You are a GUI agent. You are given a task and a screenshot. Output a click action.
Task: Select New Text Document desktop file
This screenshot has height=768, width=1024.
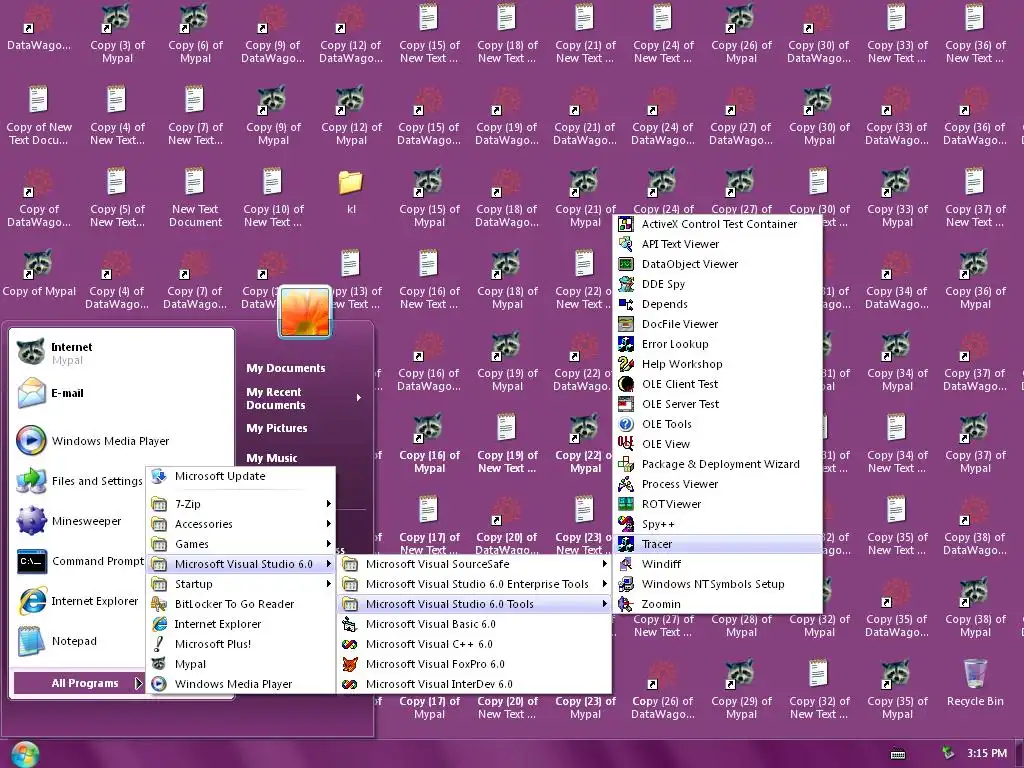pos(195,198)
